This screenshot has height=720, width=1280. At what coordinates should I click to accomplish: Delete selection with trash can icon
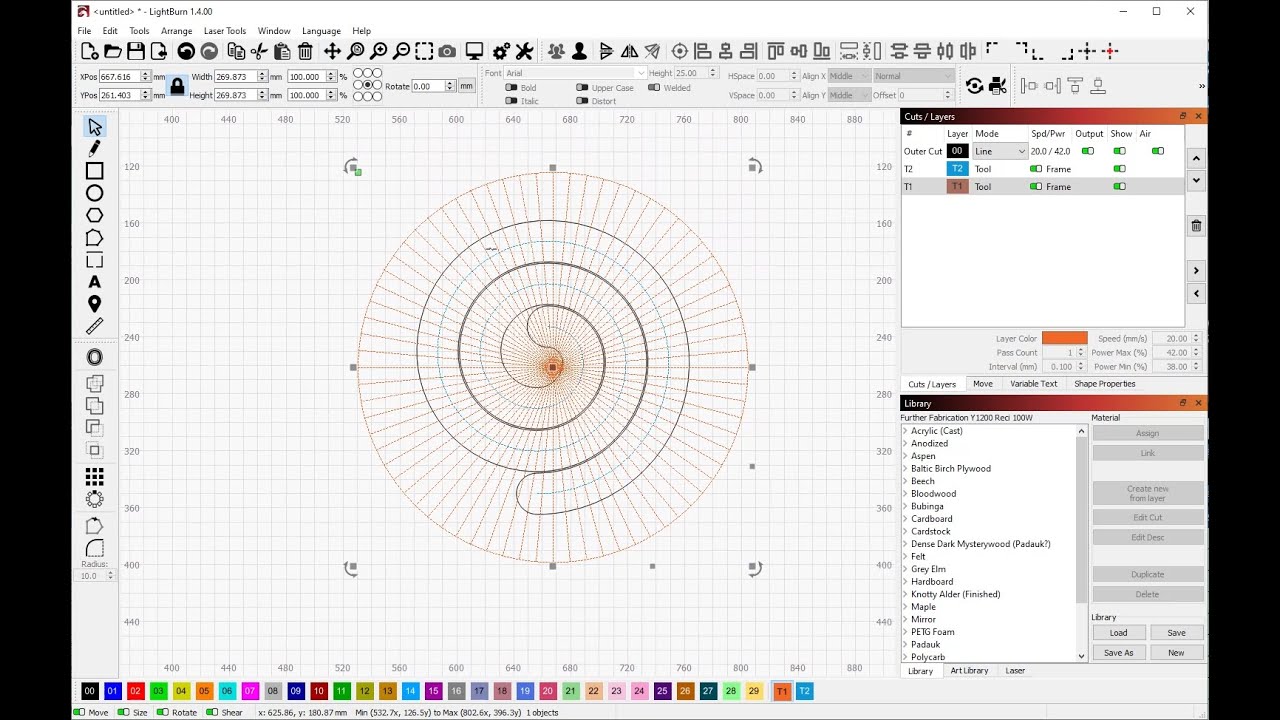pyautogui.click(x=306, y=51)
